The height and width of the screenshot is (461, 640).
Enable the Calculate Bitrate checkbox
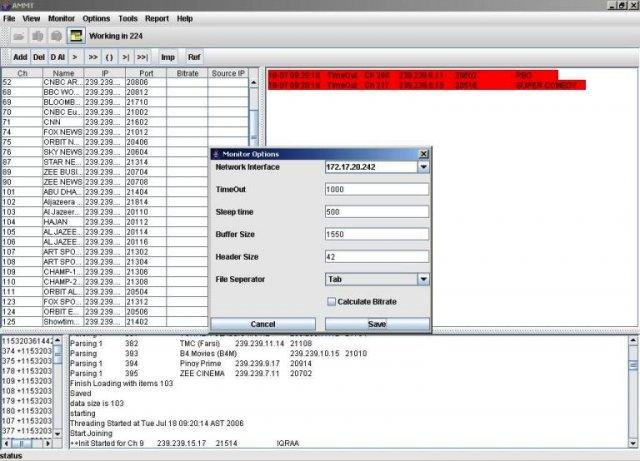tap(331, 302)
